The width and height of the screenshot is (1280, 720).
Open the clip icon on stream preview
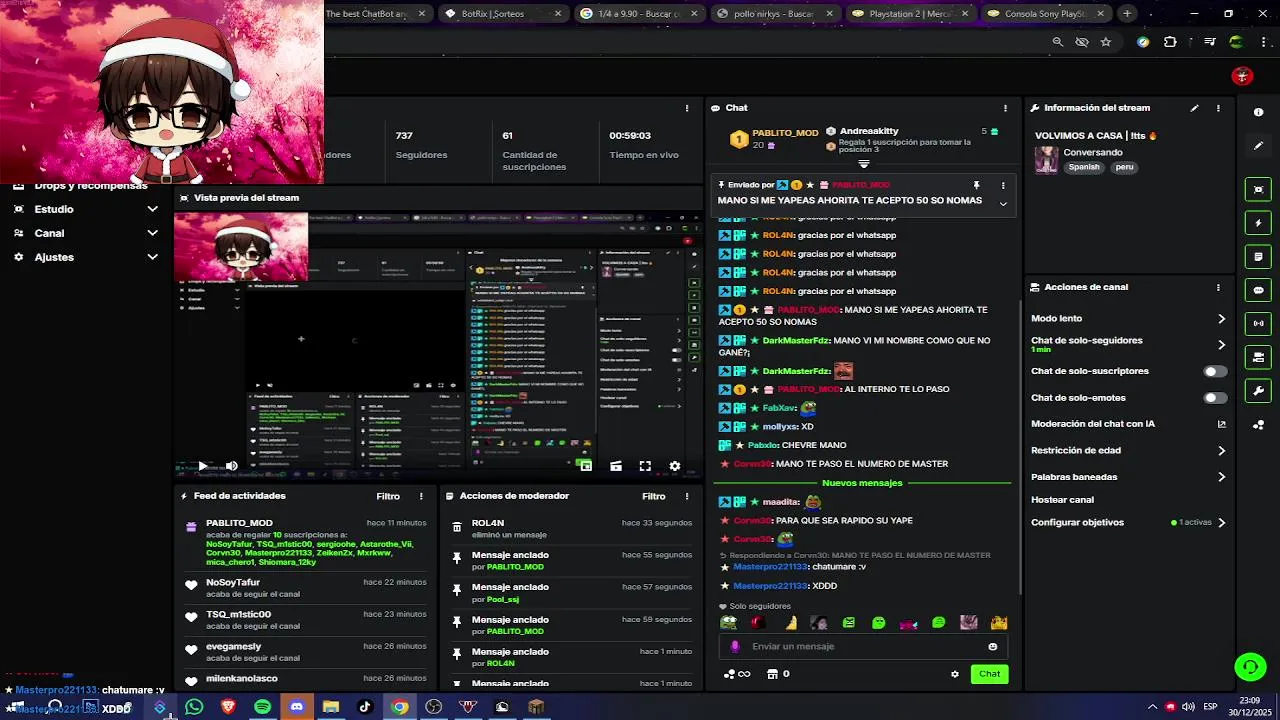[x=616, y=466]
